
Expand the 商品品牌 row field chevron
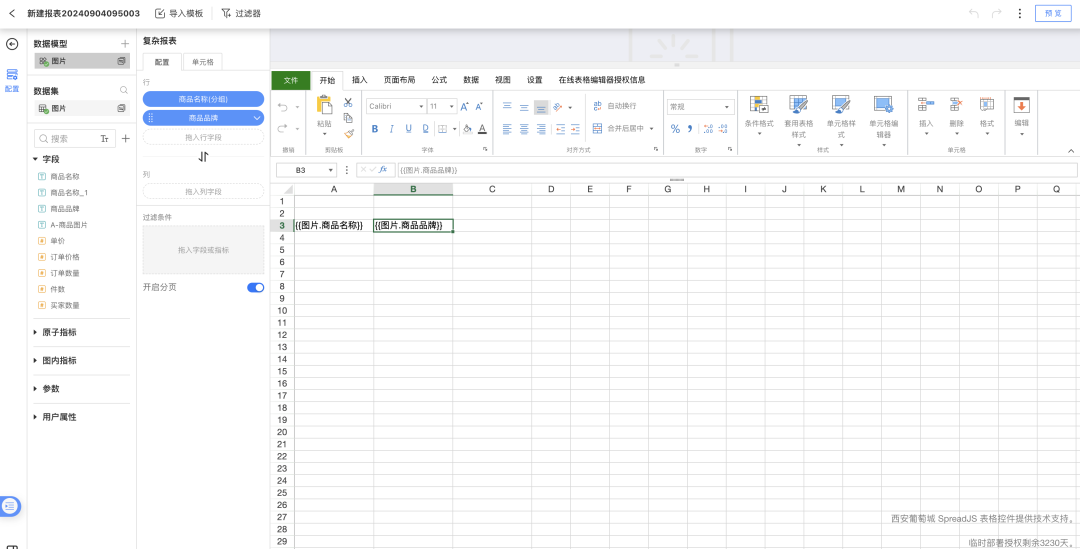pos(257,118)
